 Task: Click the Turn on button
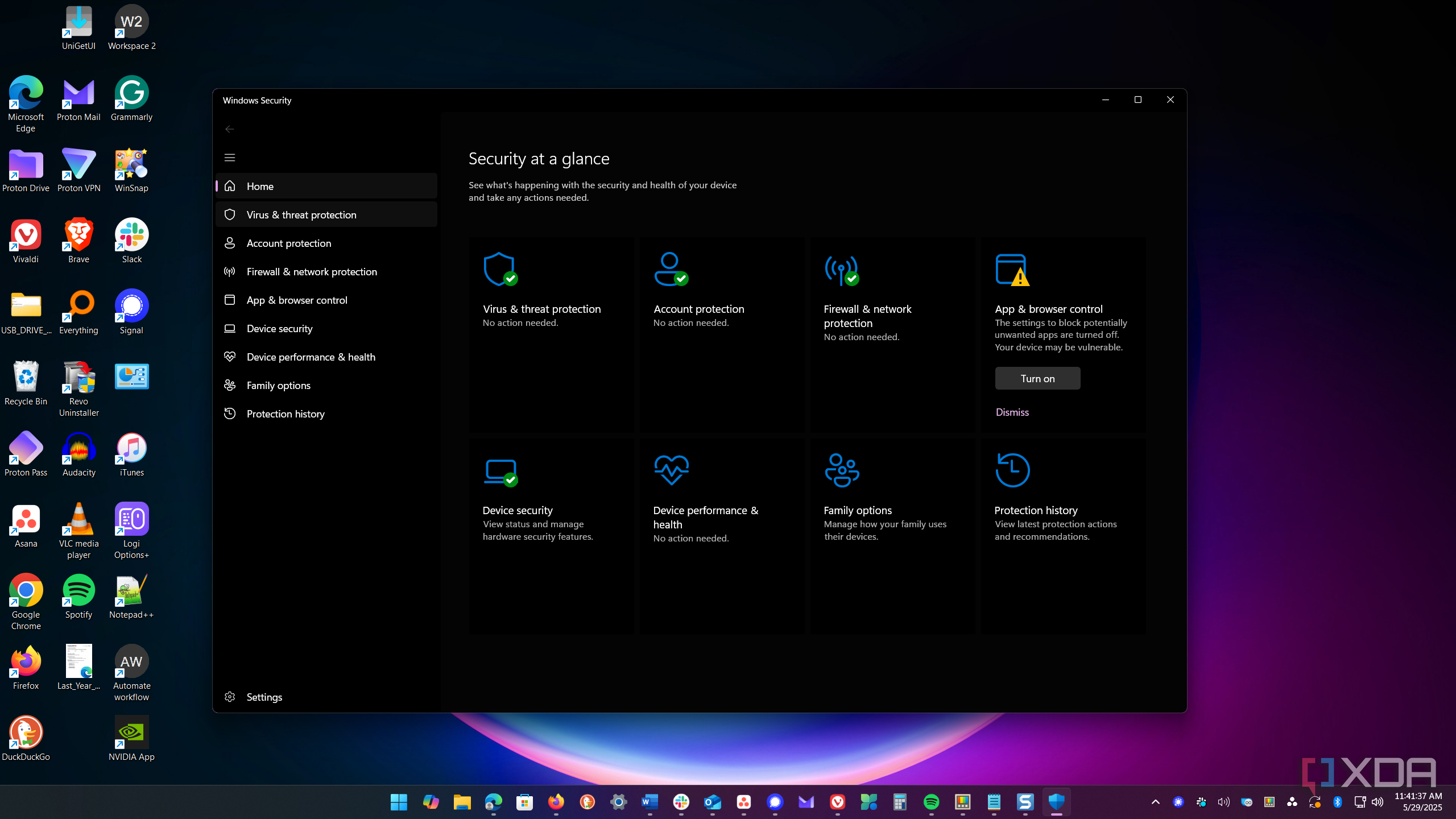click(x=1037, y=378)
